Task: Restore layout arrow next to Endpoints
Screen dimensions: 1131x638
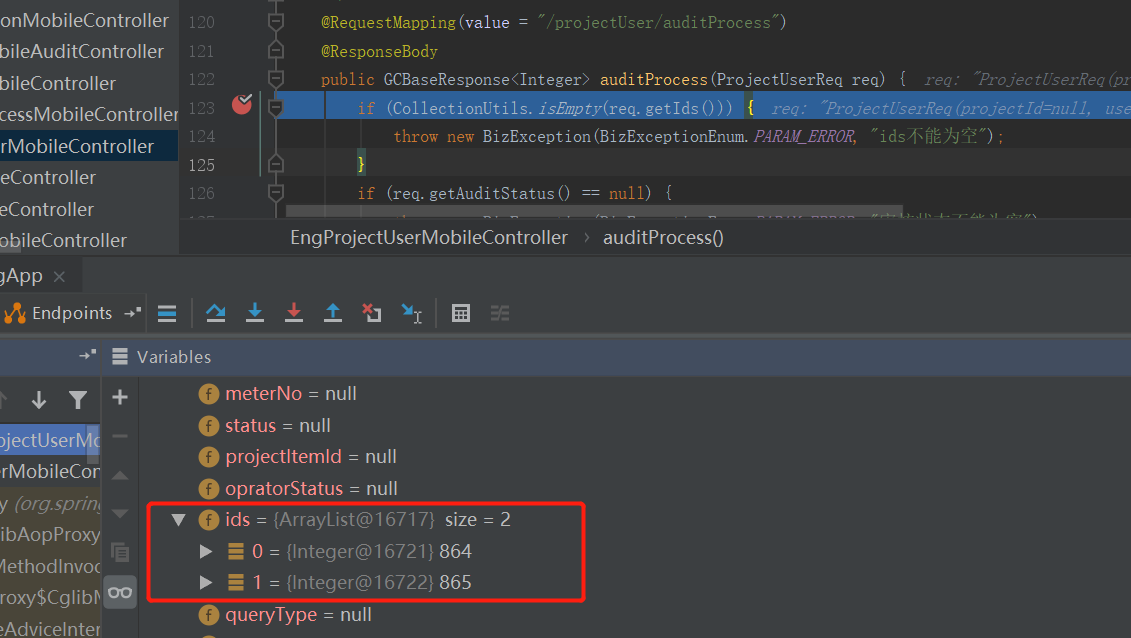Action: coord(132,313)
